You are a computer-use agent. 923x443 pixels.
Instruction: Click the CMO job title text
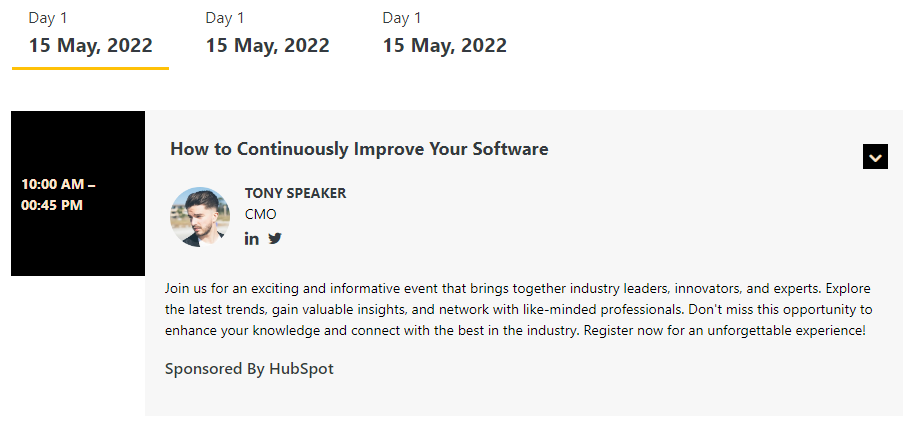point(260,214)
